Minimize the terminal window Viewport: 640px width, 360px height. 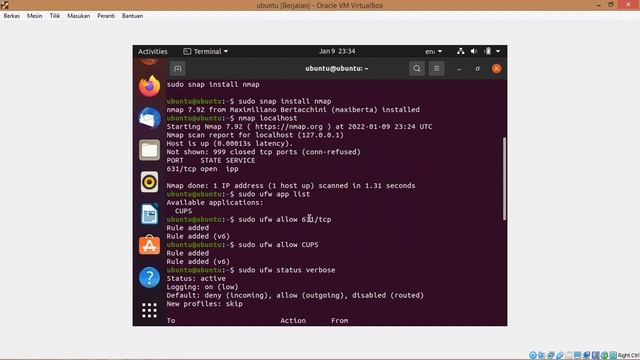tap(459, 69)
